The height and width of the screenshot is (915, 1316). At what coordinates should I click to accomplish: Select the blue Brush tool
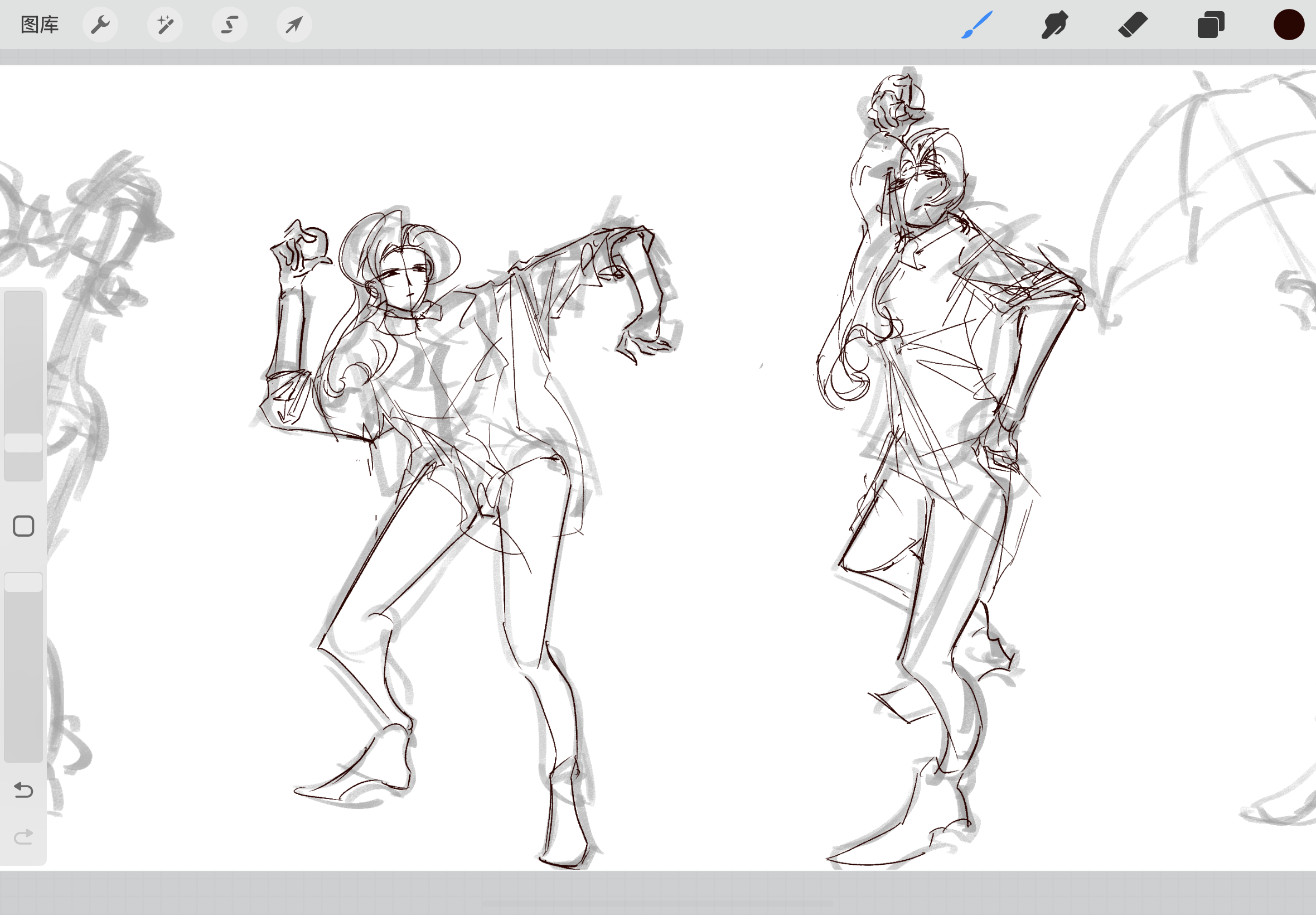976,25
